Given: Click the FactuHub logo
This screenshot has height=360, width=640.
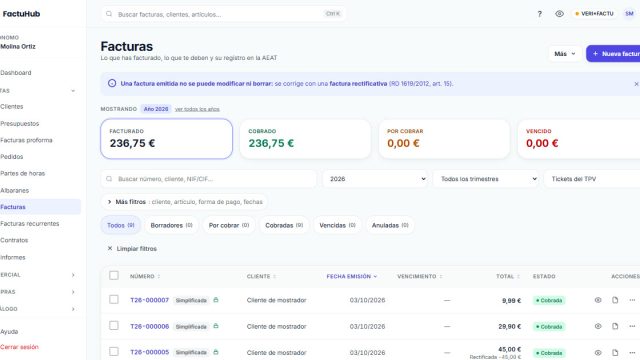Looking at the screenshot, I should tap(21, 14).
